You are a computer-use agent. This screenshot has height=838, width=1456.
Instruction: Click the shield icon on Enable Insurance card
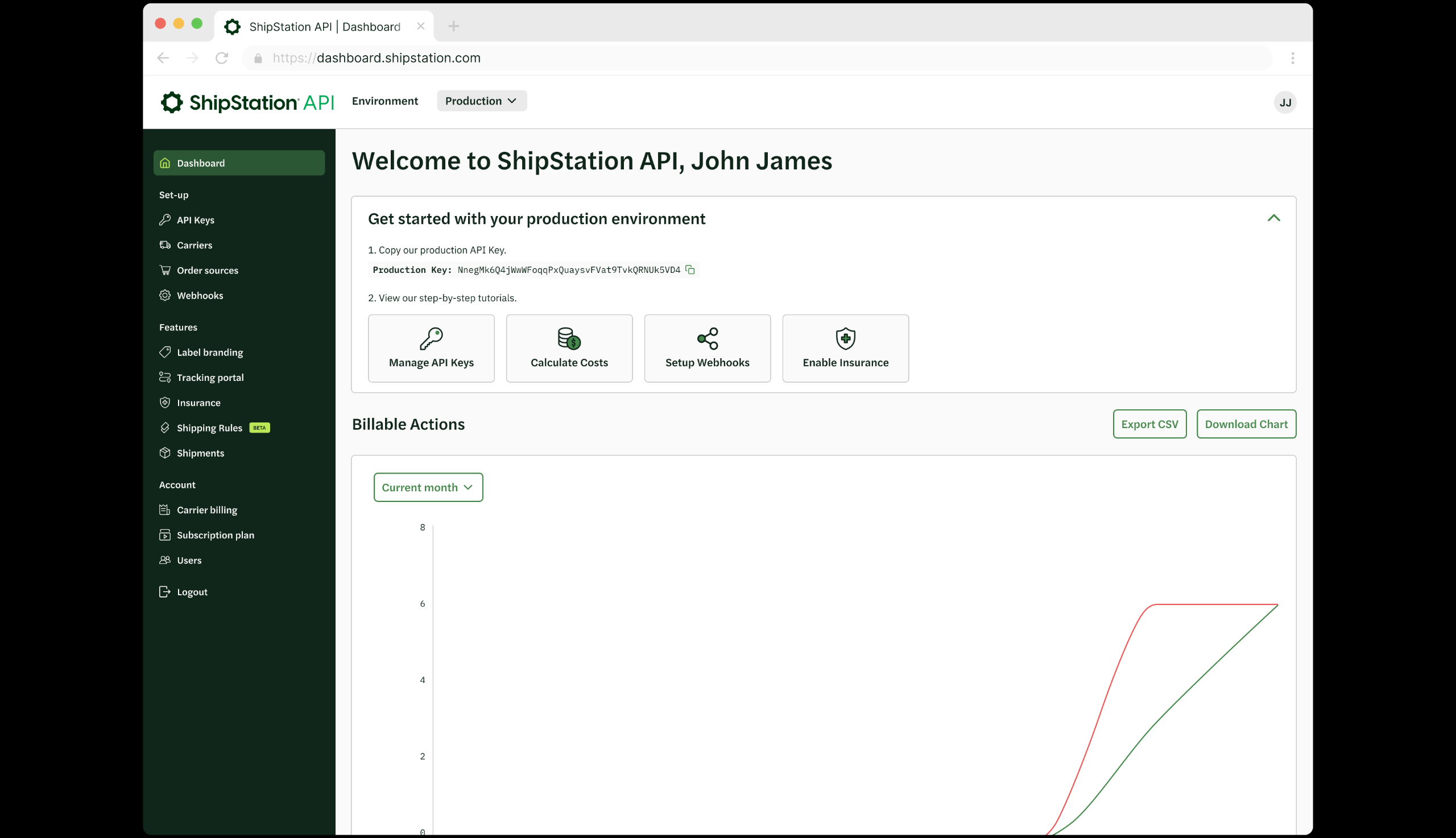pos(846,339)
